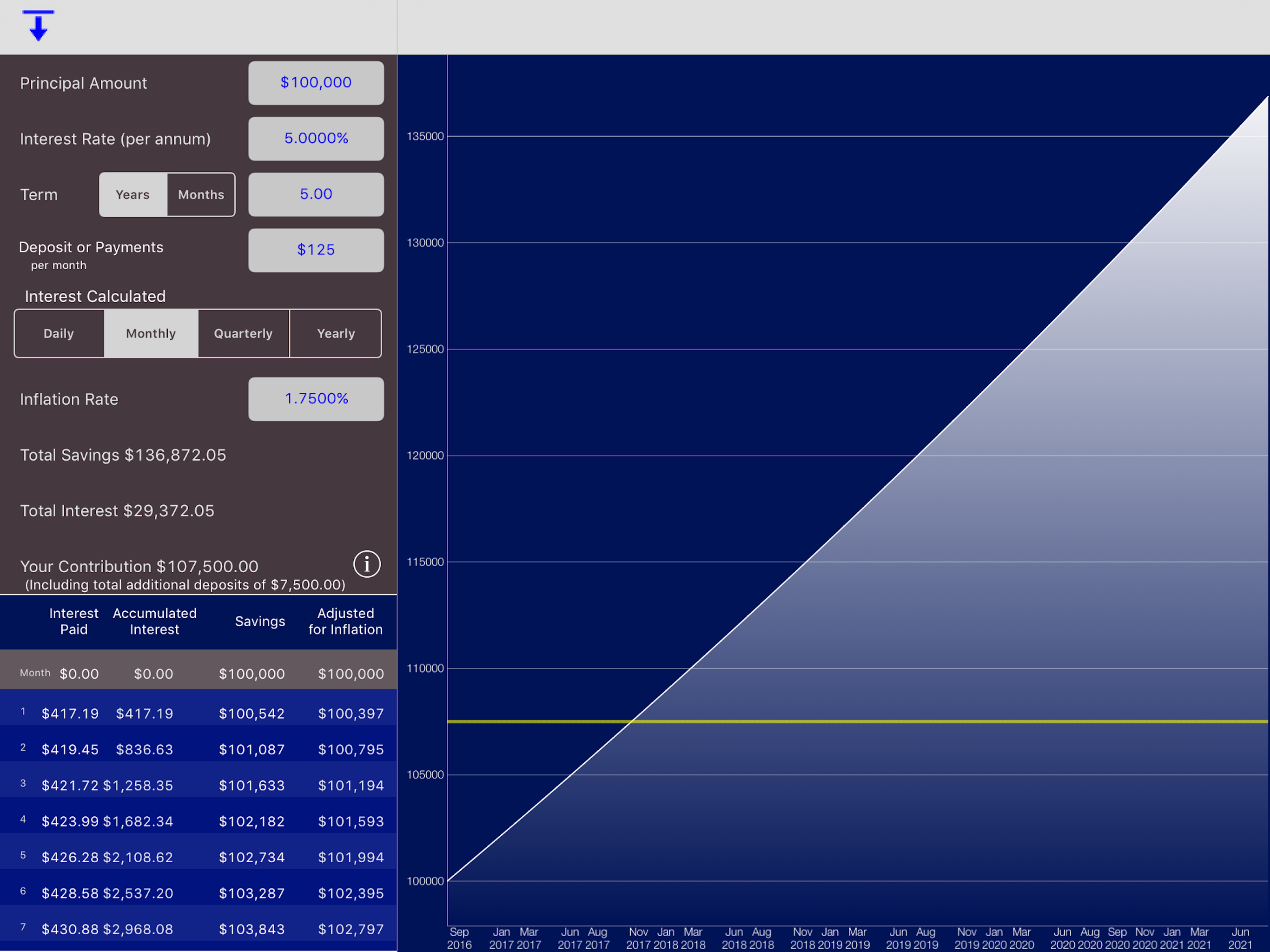
Task: Click the yellow contribution line on chart
Action: (x=861, y=721)
